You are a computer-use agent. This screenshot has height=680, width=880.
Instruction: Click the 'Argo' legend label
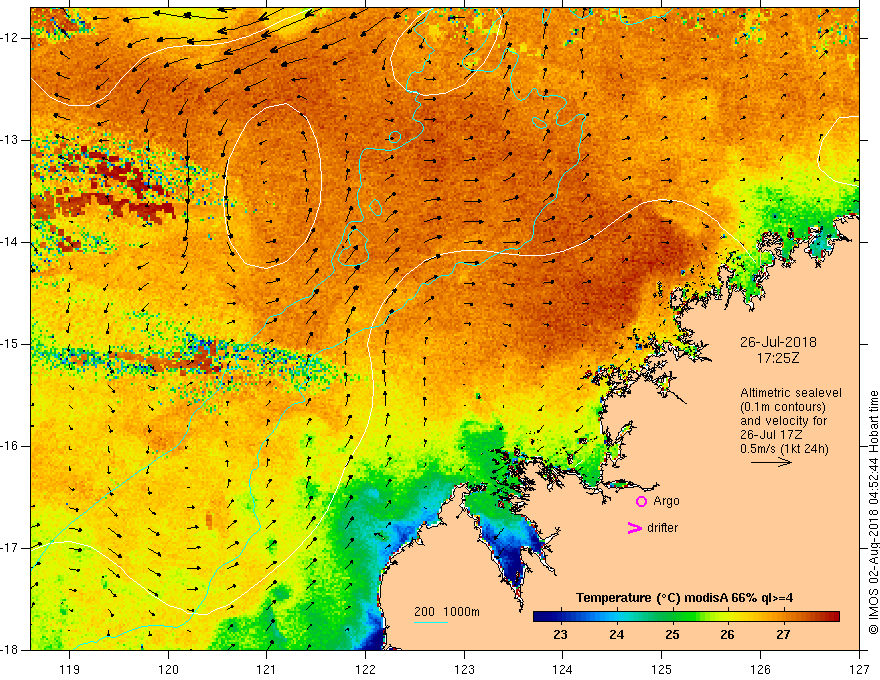[666, 501]
